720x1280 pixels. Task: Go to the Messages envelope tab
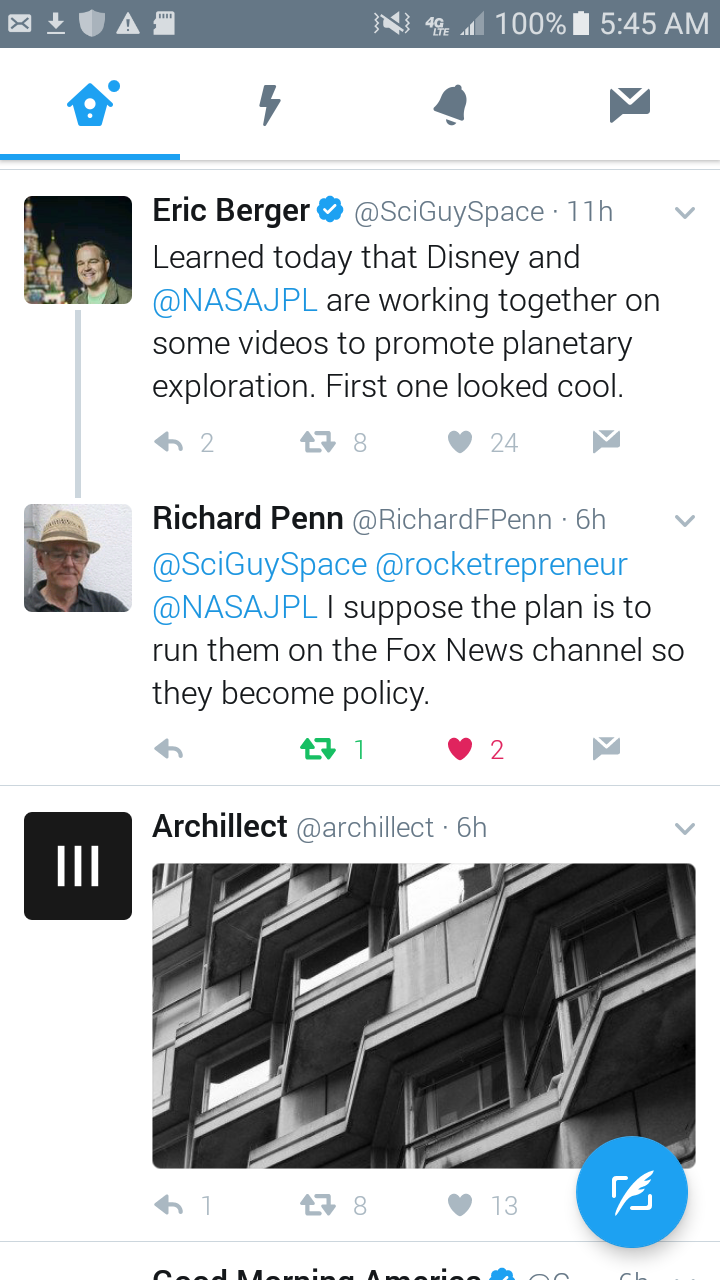point(630,104)
